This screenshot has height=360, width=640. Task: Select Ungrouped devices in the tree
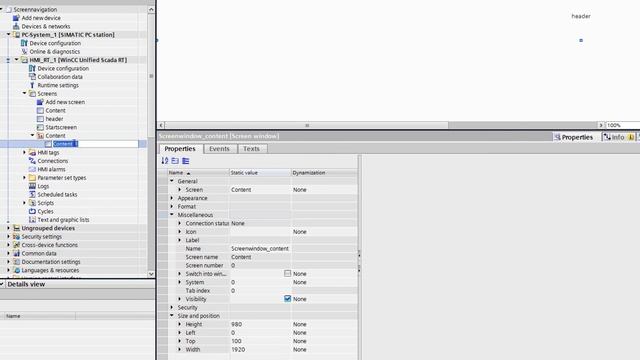pyautogui.click(x=48, y=228)
